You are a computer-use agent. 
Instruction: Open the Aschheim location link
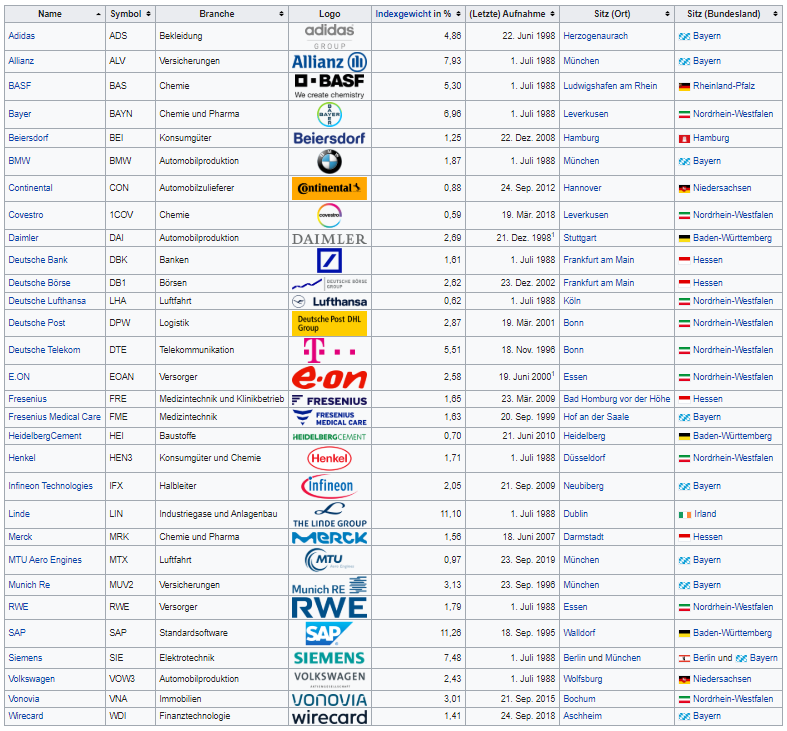click(582, 716)
